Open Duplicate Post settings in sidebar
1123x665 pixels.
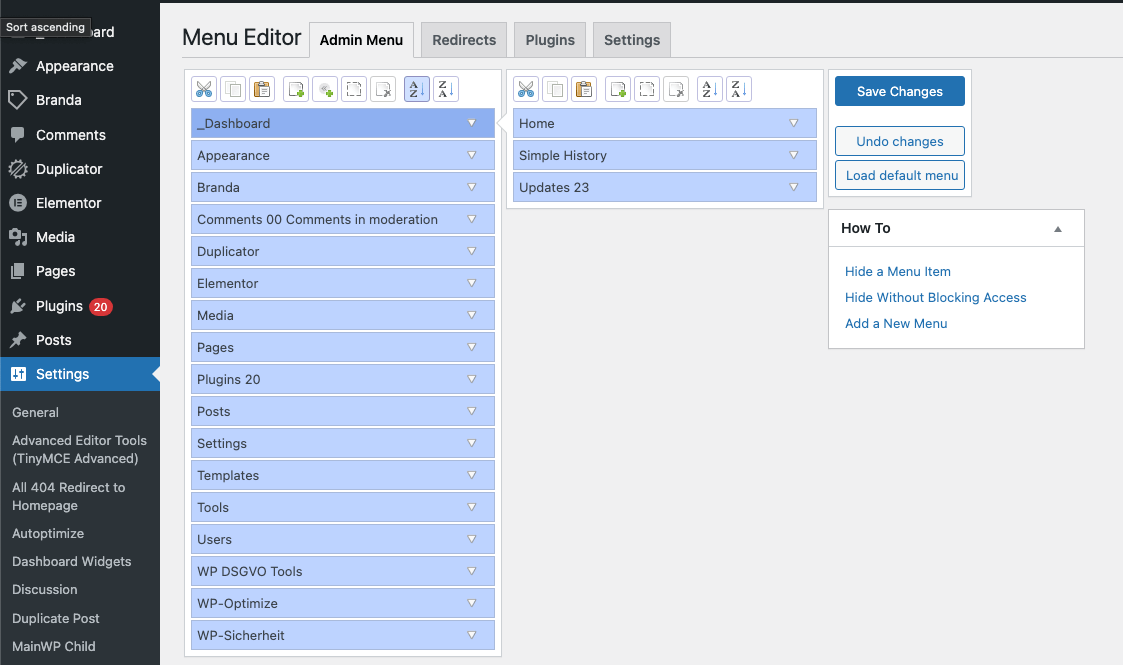(x=56, y=618)
